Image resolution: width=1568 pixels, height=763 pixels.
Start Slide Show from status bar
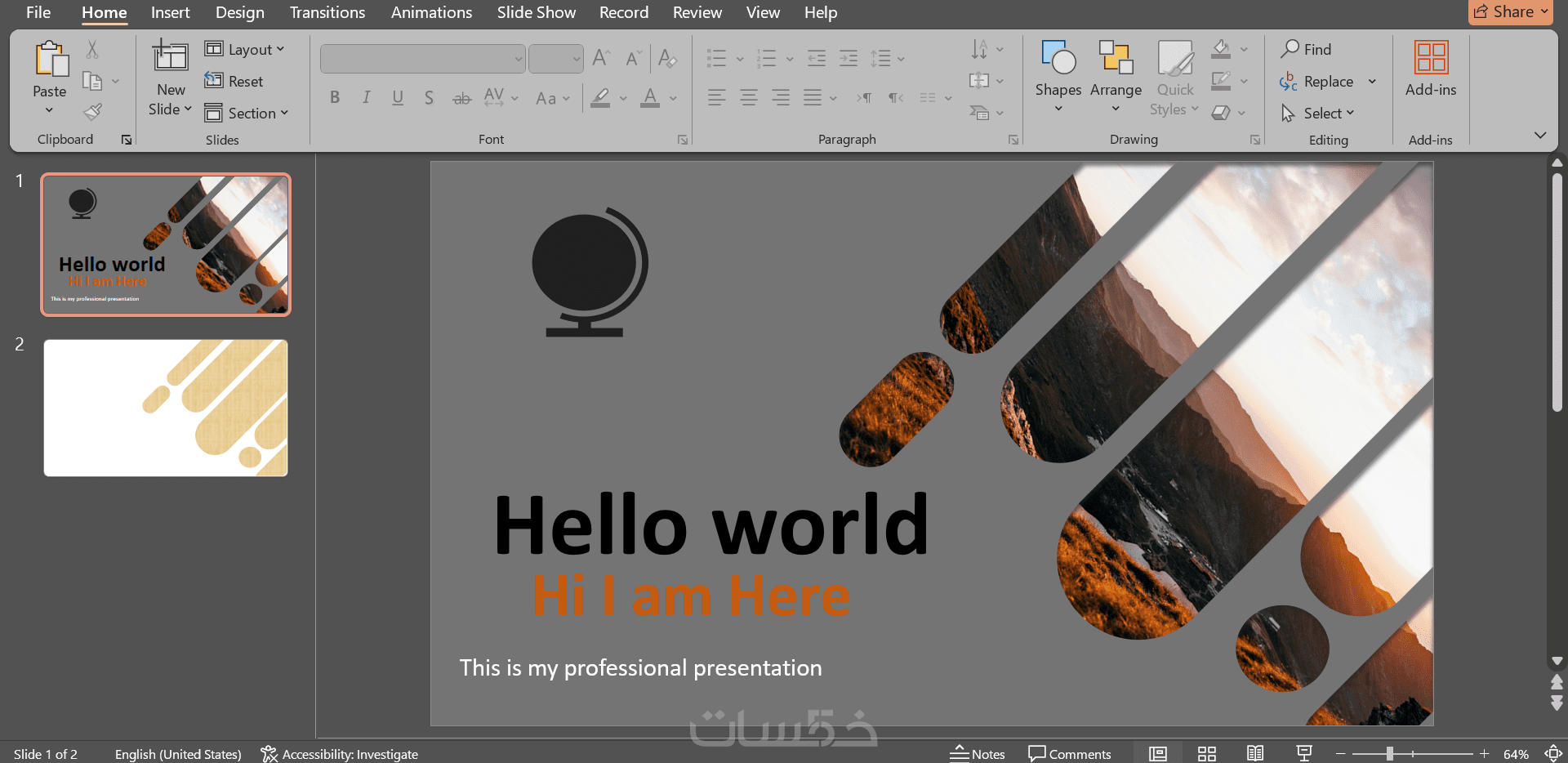coord(1304,753)
